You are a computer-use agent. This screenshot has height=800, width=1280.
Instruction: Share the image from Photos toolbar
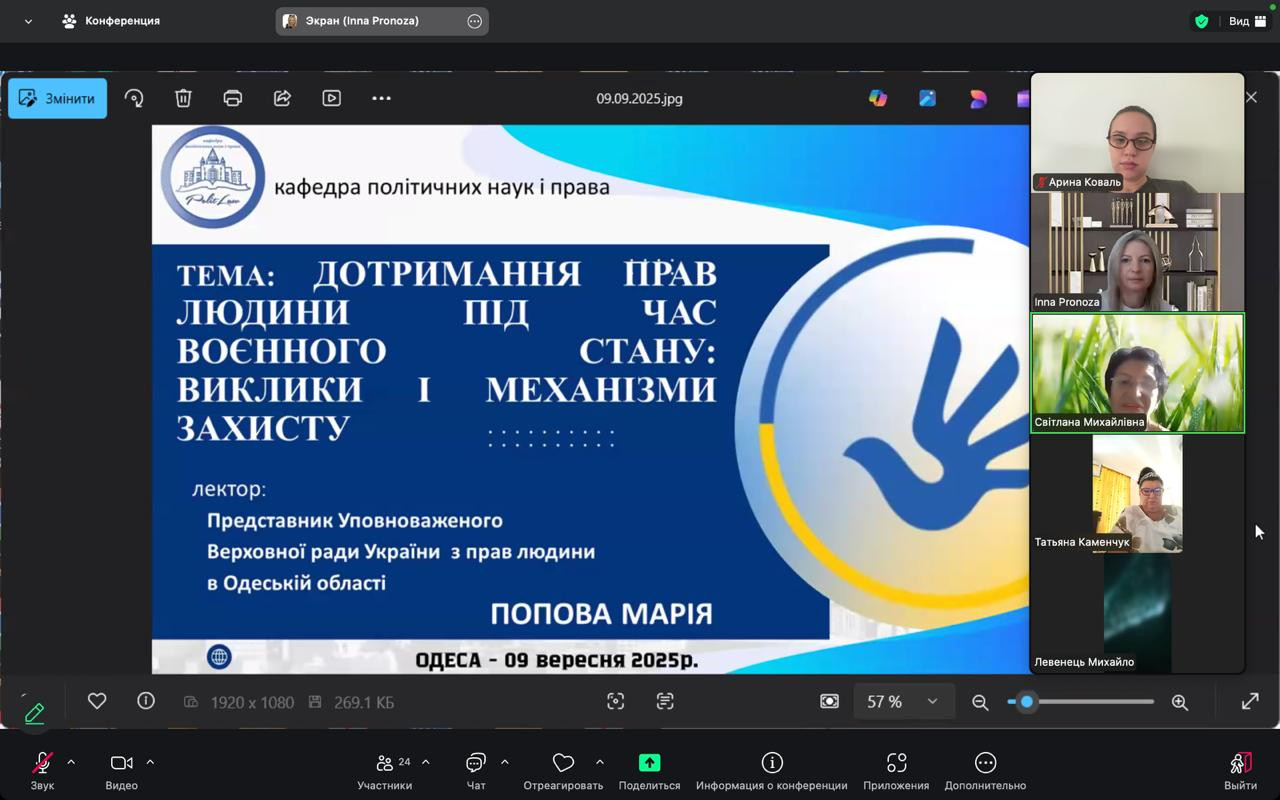(x=282, y=98)
